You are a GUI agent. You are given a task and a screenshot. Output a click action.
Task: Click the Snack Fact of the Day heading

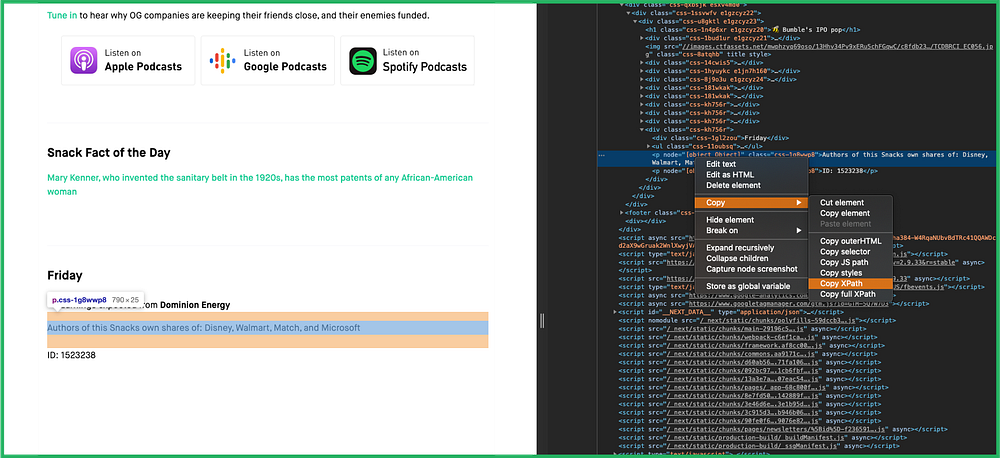pos(108,153)
